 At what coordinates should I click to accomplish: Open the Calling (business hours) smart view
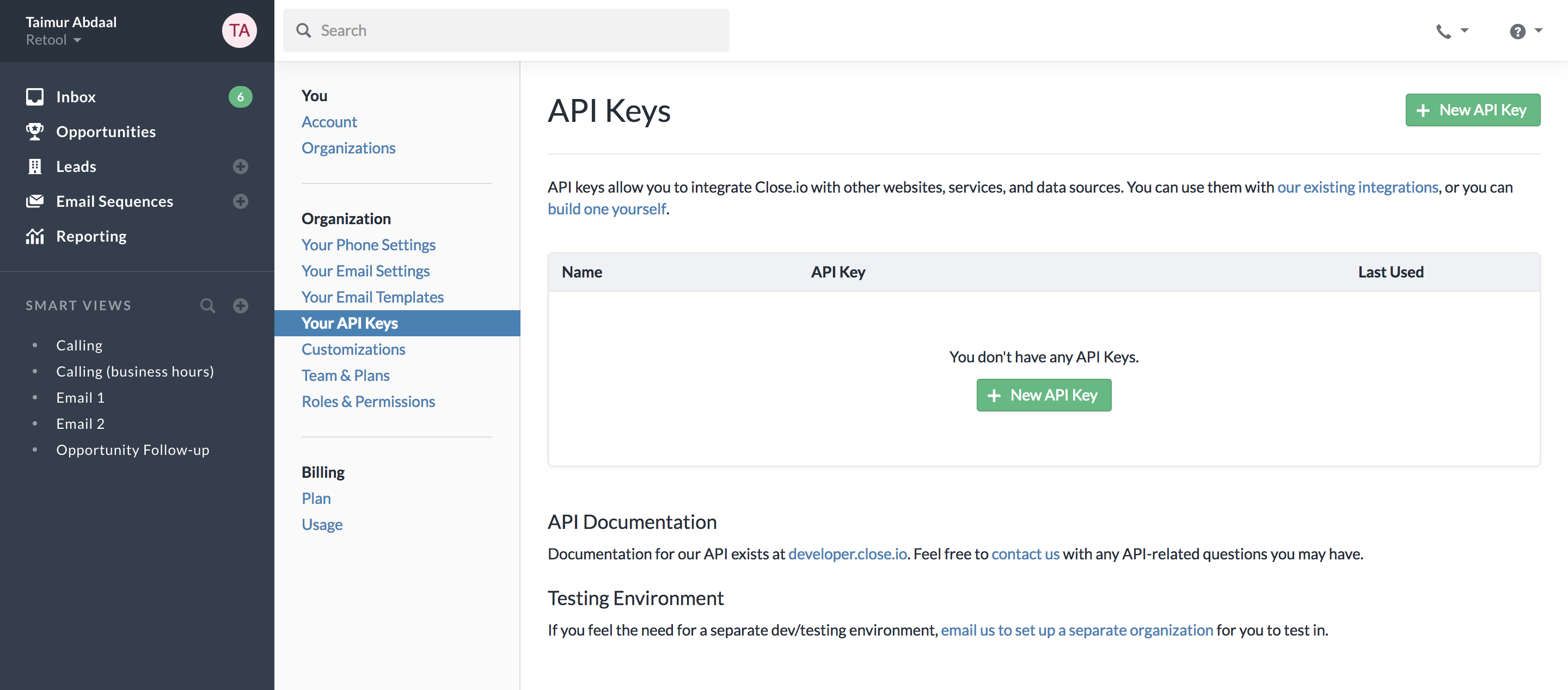click(x=134, y=371)
